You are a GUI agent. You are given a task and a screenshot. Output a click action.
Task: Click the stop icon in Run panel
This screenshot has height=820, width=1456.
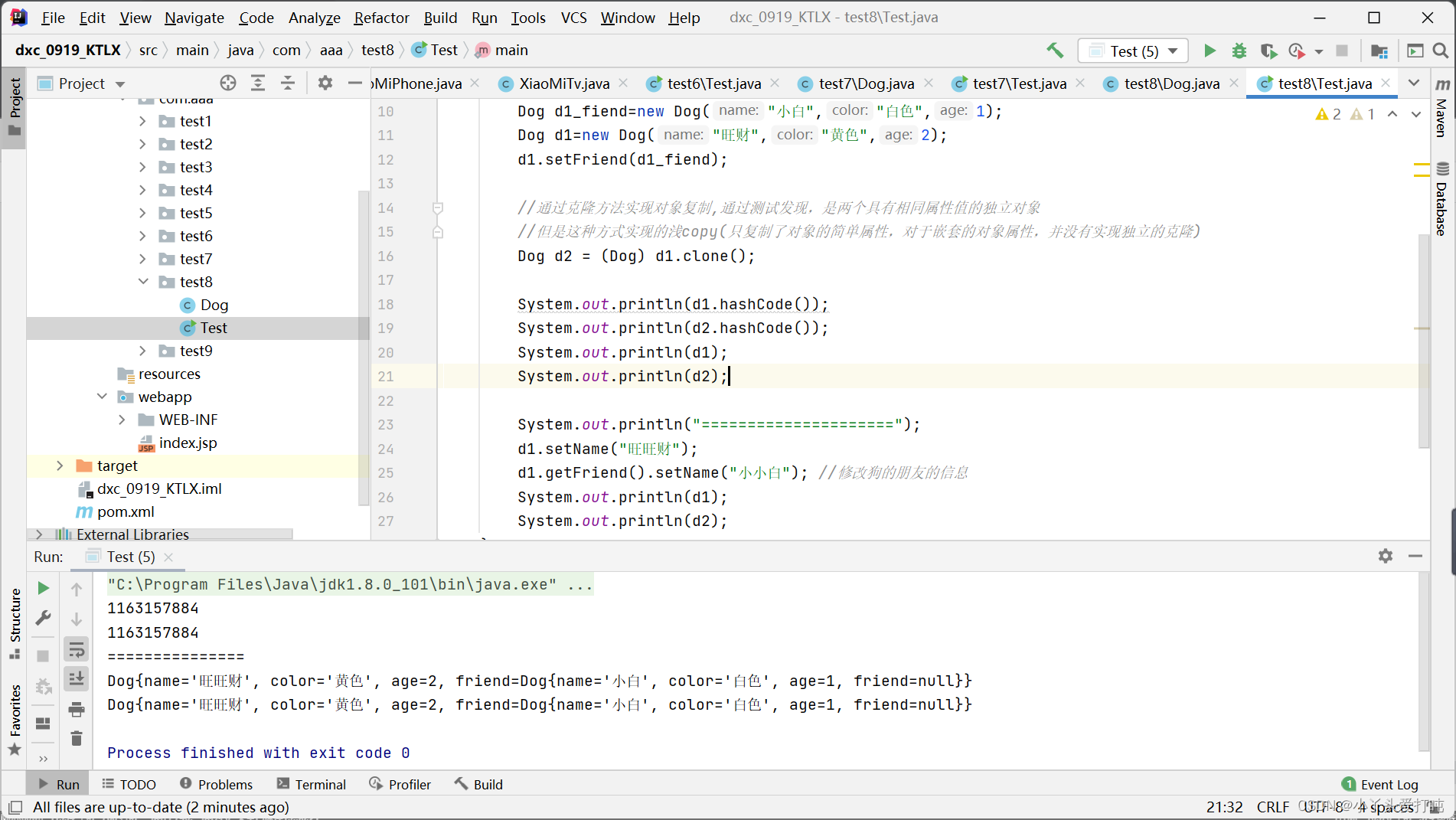click(44, 655)
